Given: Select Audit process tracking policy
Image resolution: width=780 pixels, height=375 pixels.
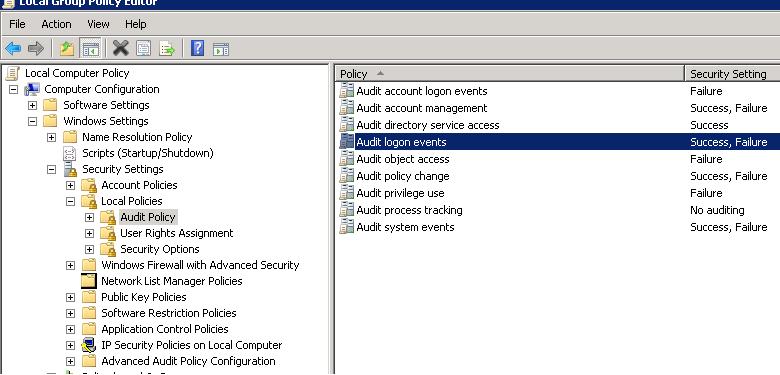Looking at the screenshot, I should (409, 210).
